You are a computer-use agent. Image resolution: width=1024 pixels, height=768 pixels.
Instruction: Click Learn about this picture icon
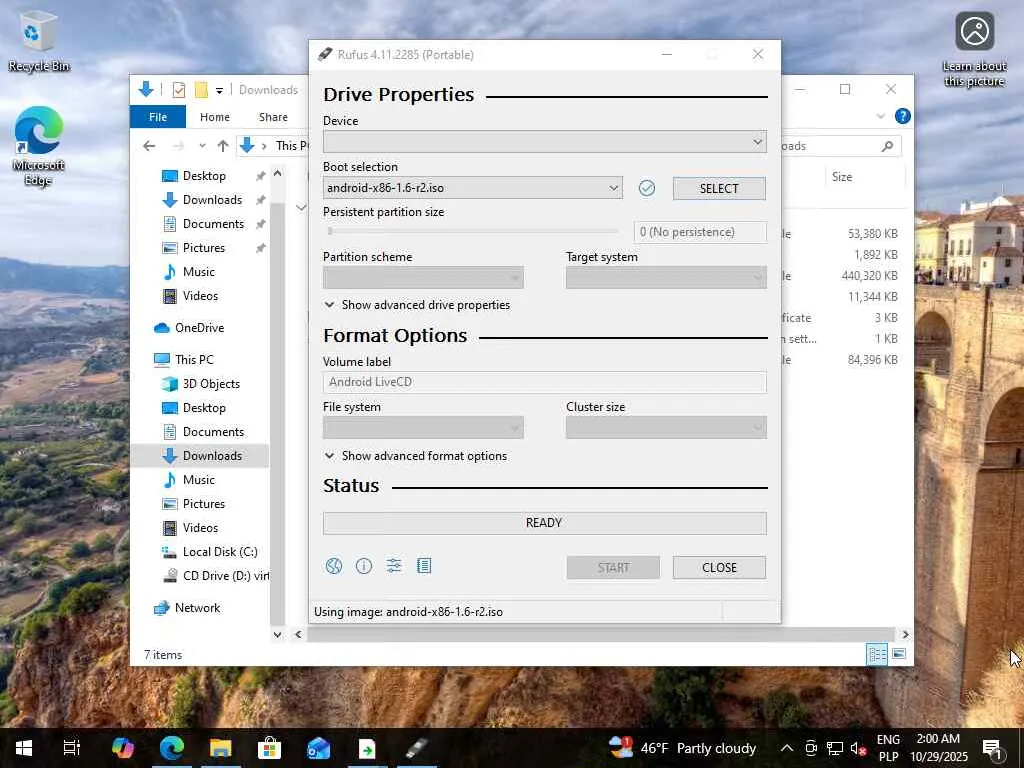click(974, 49)
